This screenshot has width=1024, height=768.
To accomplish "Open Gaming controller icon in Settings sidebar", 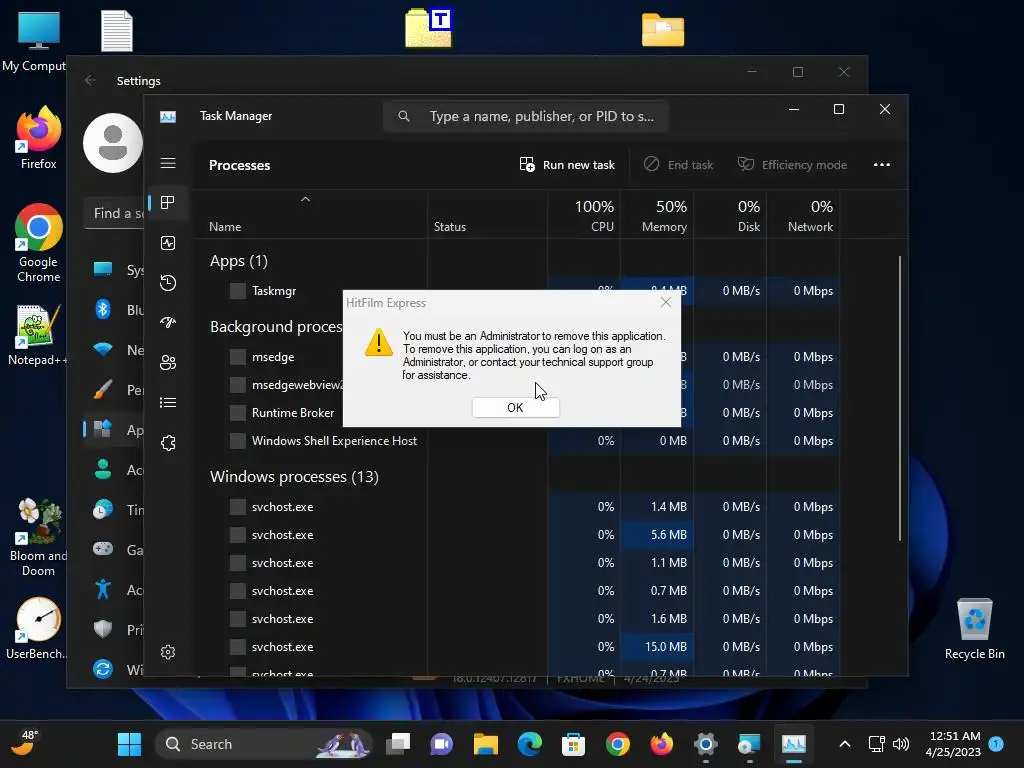I will pyautogui.click(x=103, y=549).
